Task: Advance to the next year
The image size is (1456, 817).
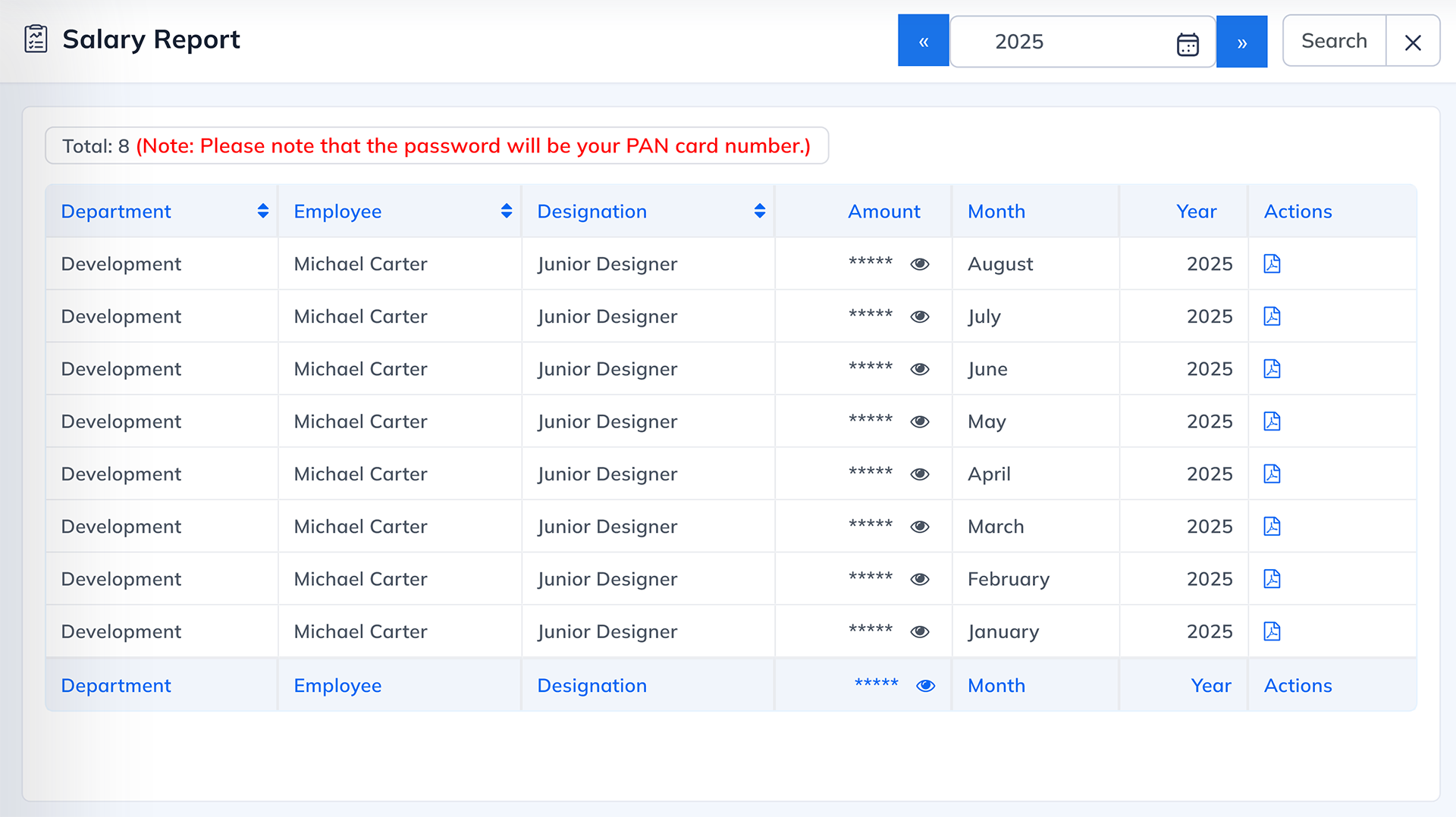Action: coord(1241,41)
